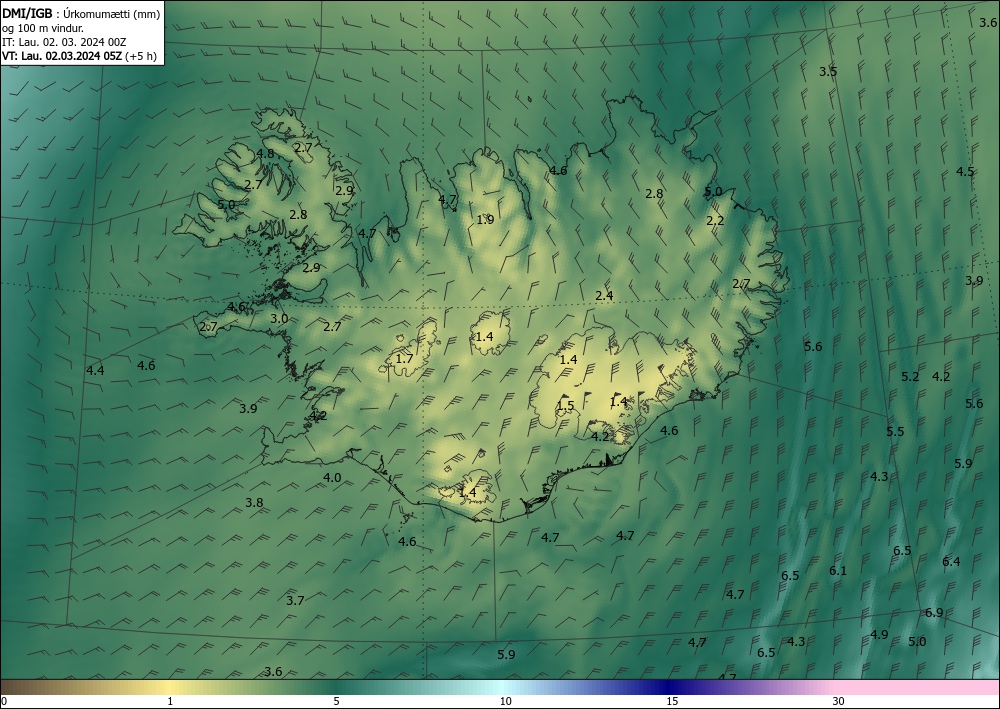The image size is (1000, 709).
Task: Click the 4.4 value off the west coast
Action: tap(95, 370)
